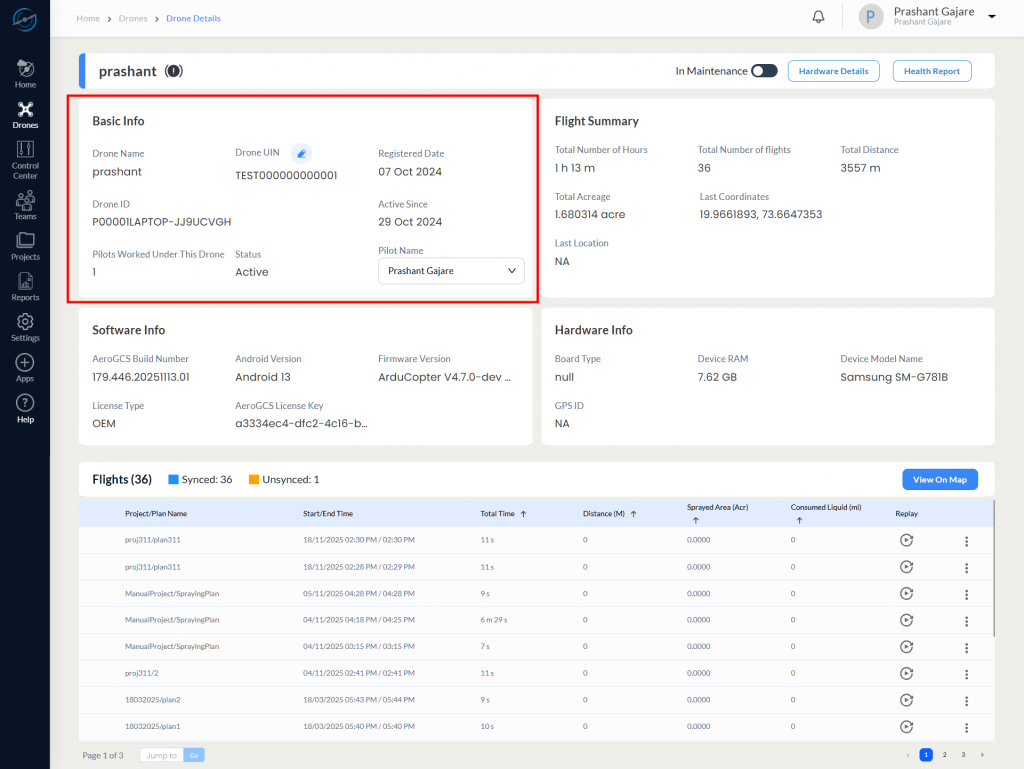Click the View On Map button

[939, 479]
